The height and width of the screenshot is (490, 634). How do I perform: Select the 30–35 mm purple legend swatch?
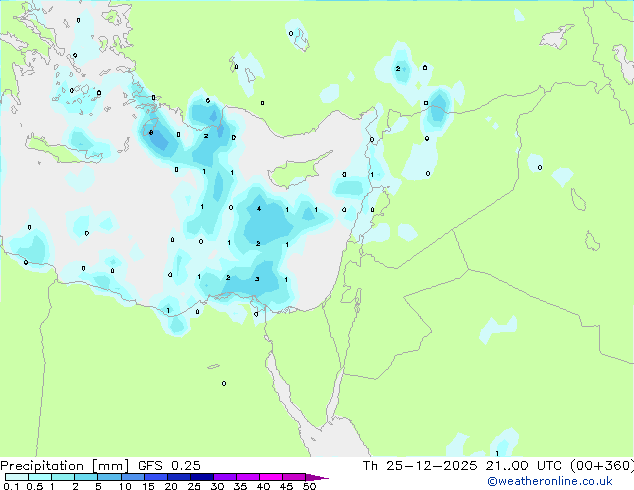224,477
